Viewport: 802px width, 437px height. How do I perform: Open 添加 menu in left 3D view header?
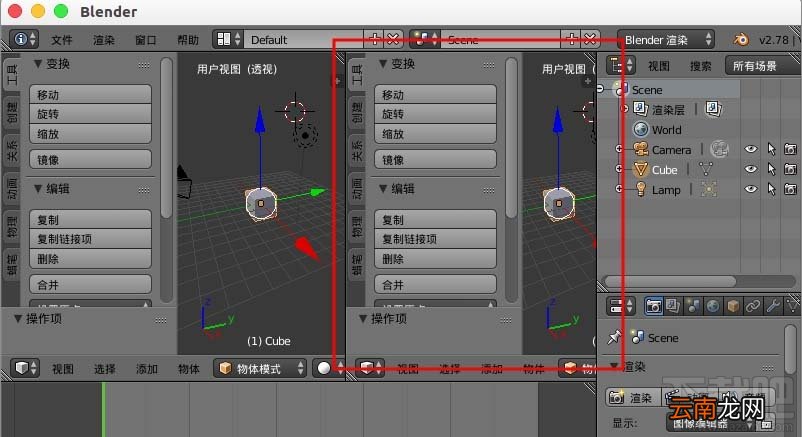(147, 369)
